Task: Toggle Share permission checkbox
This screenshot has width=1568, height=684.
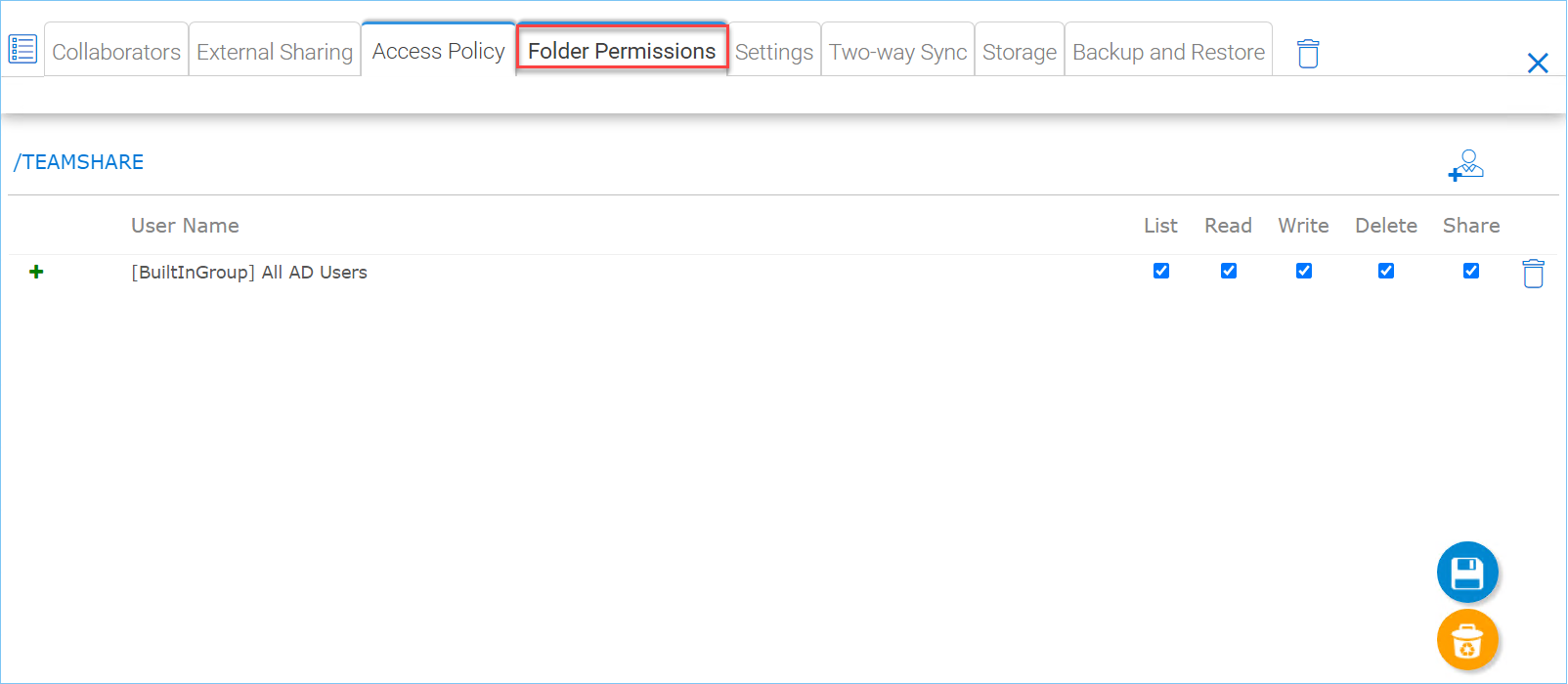Action: tap(1471, 271)
